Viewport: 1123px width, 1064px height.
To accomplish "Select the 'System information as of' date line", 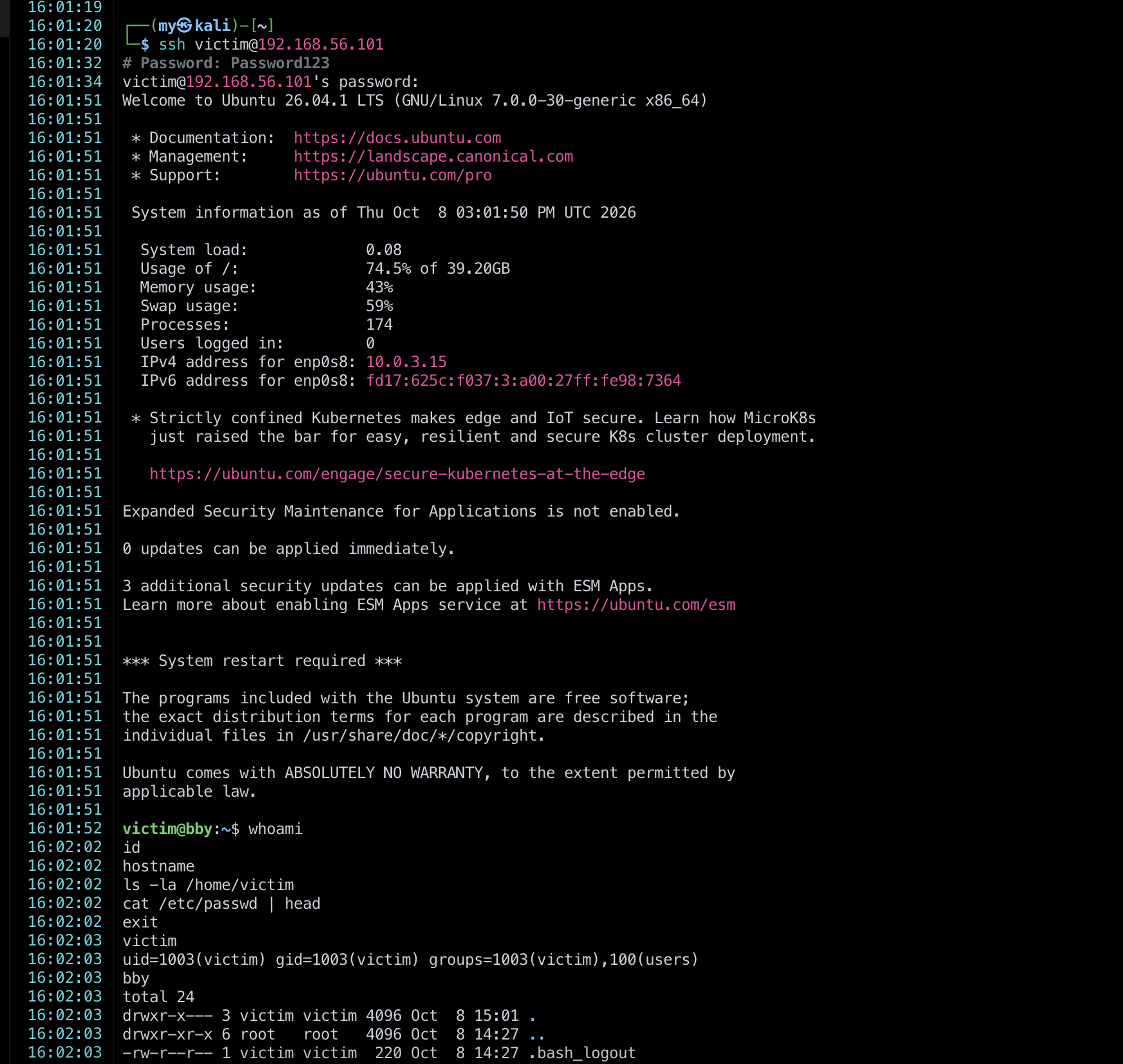I will pos(384,213).
